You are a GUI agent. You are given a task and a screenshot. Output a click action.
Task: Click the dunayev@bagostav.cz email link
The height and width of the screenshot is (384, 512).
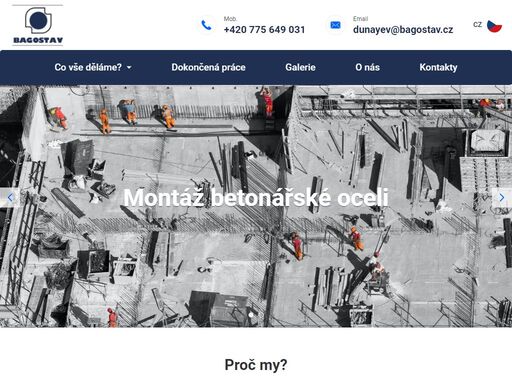pos(403,30)
